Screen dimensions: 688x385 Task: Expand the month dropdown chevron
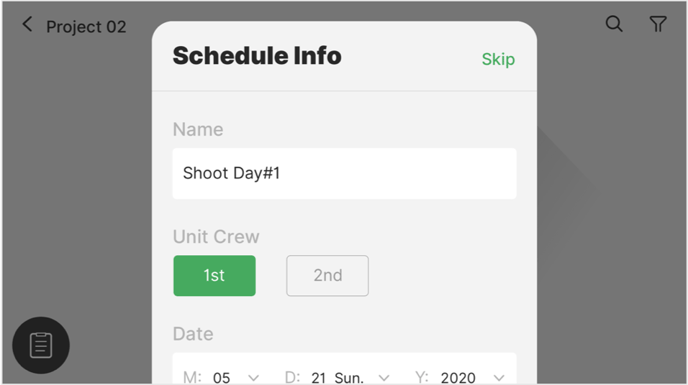click(x=253, y=378)
